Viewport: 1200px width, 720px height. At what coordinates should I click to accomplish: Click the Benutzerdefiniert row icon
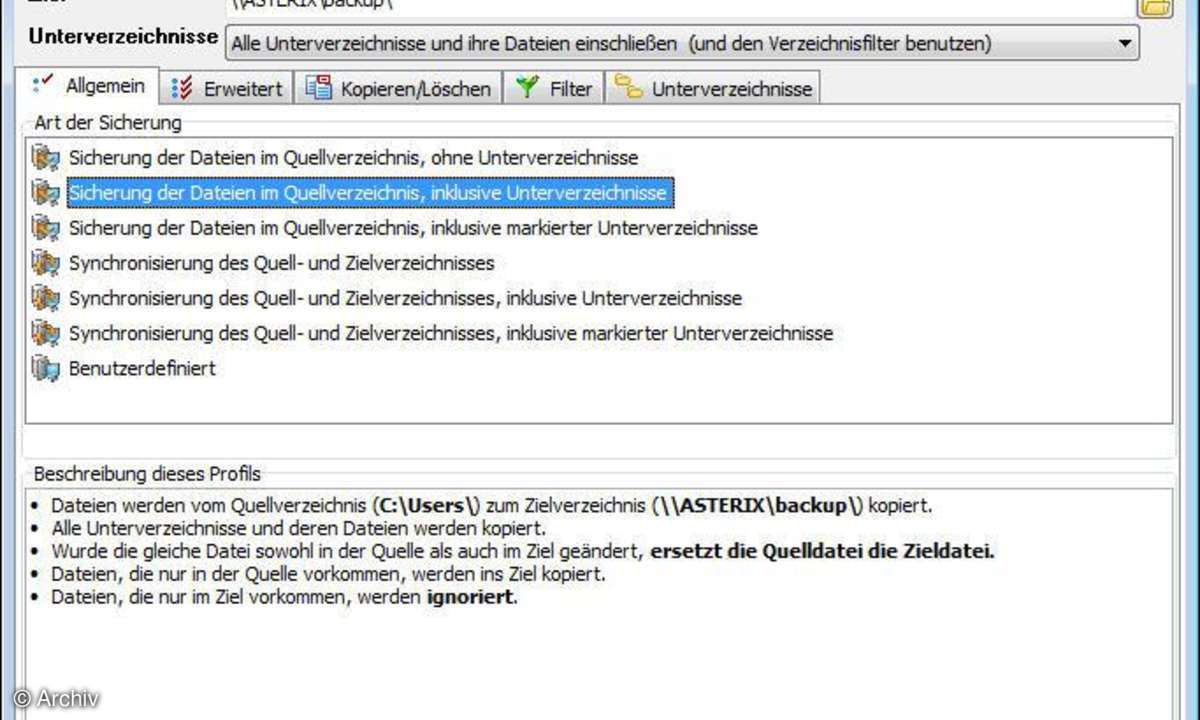[x=46, y=368]
